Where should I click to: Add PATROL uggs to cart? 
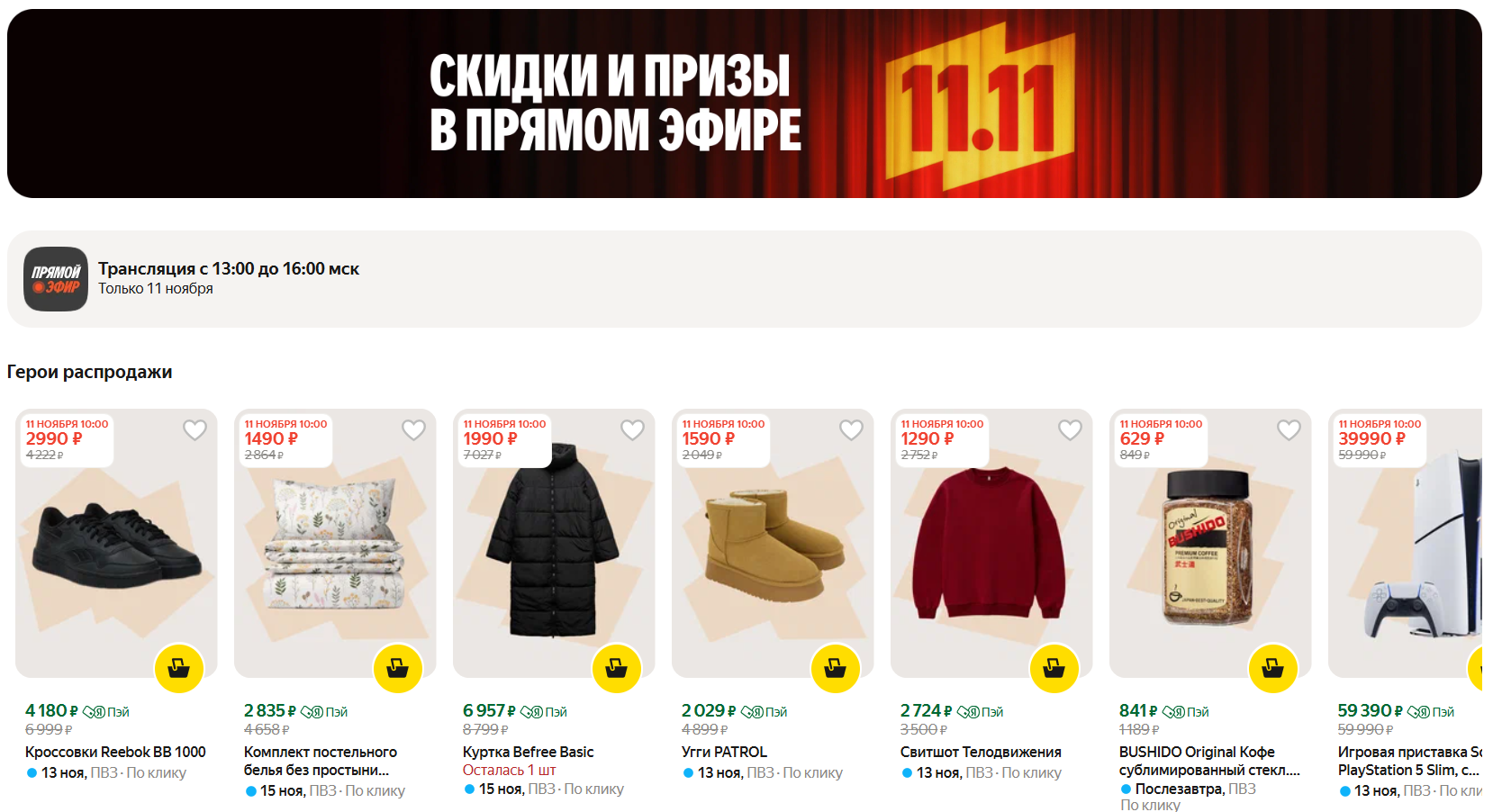tap(836, 668)
